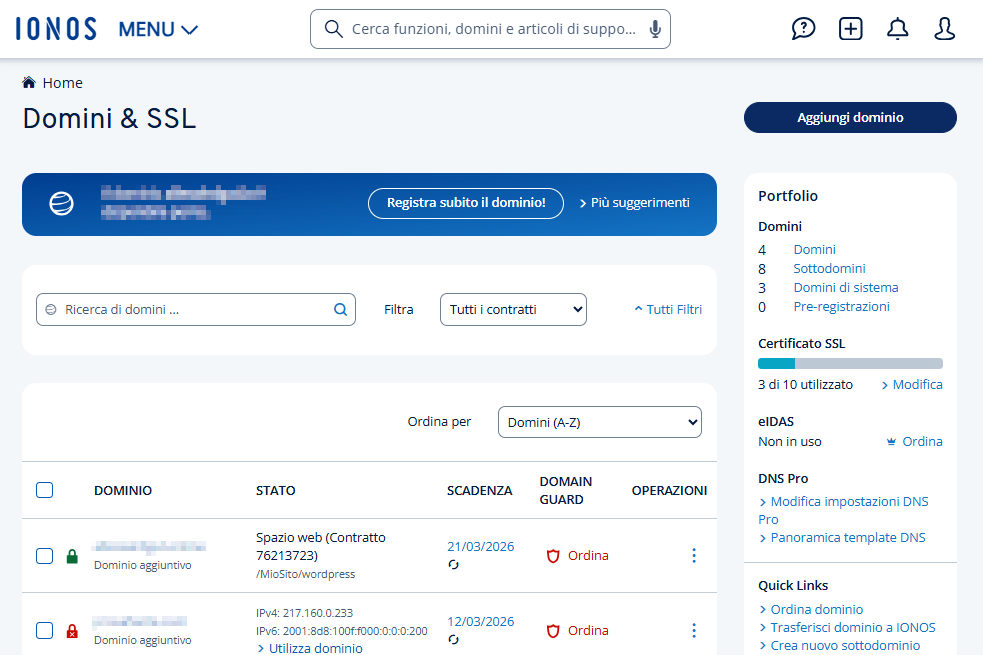Image resolution: width=983 pixels, height=655 pixels.
Task: Open the Tutti i contratti filter dropdown
Action: (x=513, y=309)
